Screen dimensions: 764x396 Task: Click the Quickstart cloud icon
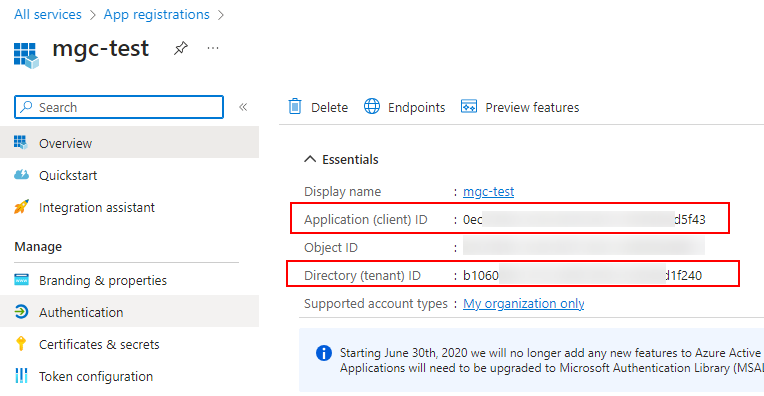pyautogui.click(x=21, y=175)
